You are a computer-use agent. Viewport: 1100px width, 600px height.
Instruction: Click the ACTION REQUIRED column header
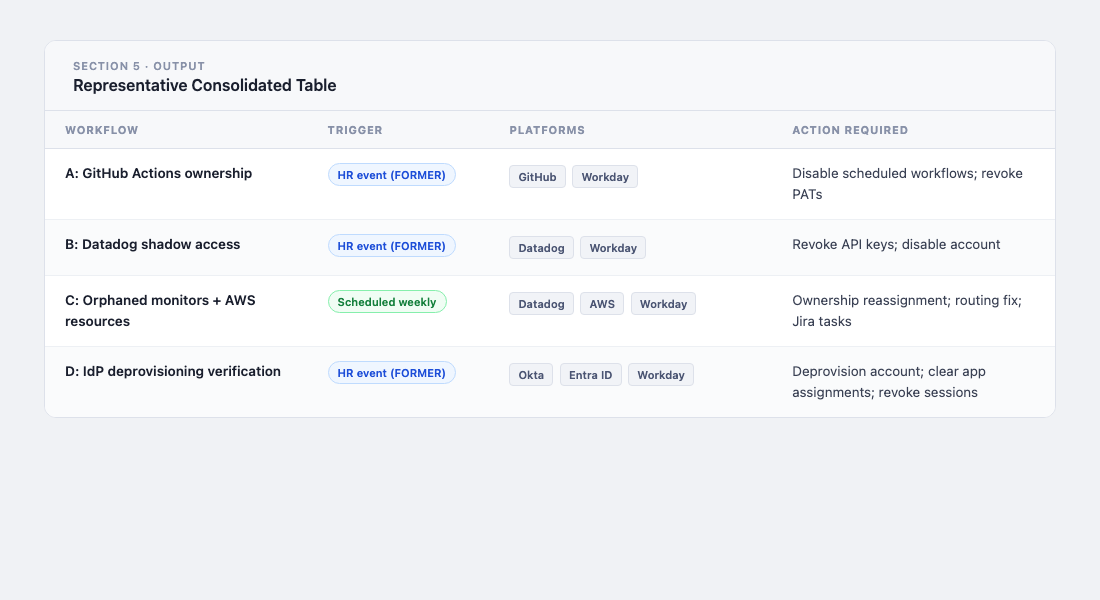pyautogui.click(x=850, y=130)
